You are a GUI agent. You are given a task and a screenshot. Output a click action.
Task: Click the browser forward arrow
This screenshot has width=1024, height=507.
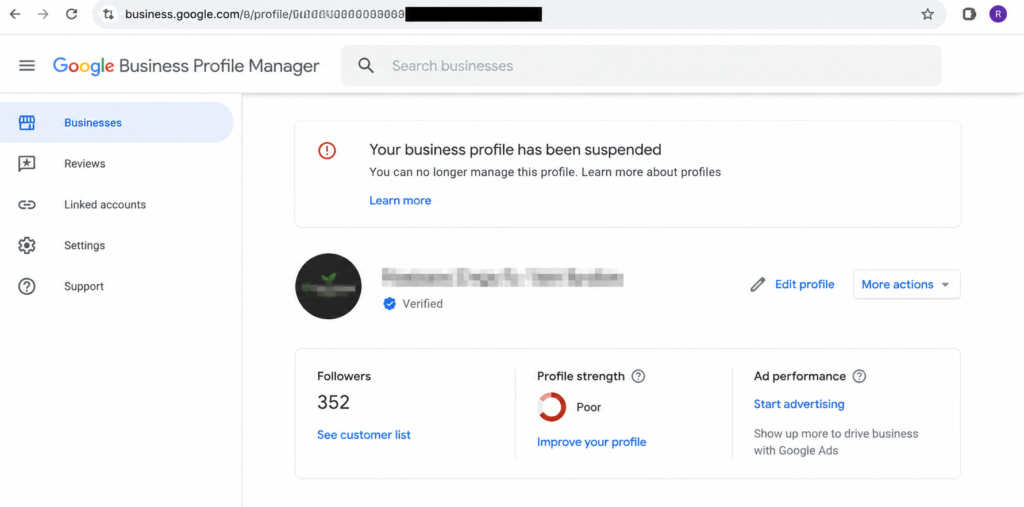(x=43, y=14)
